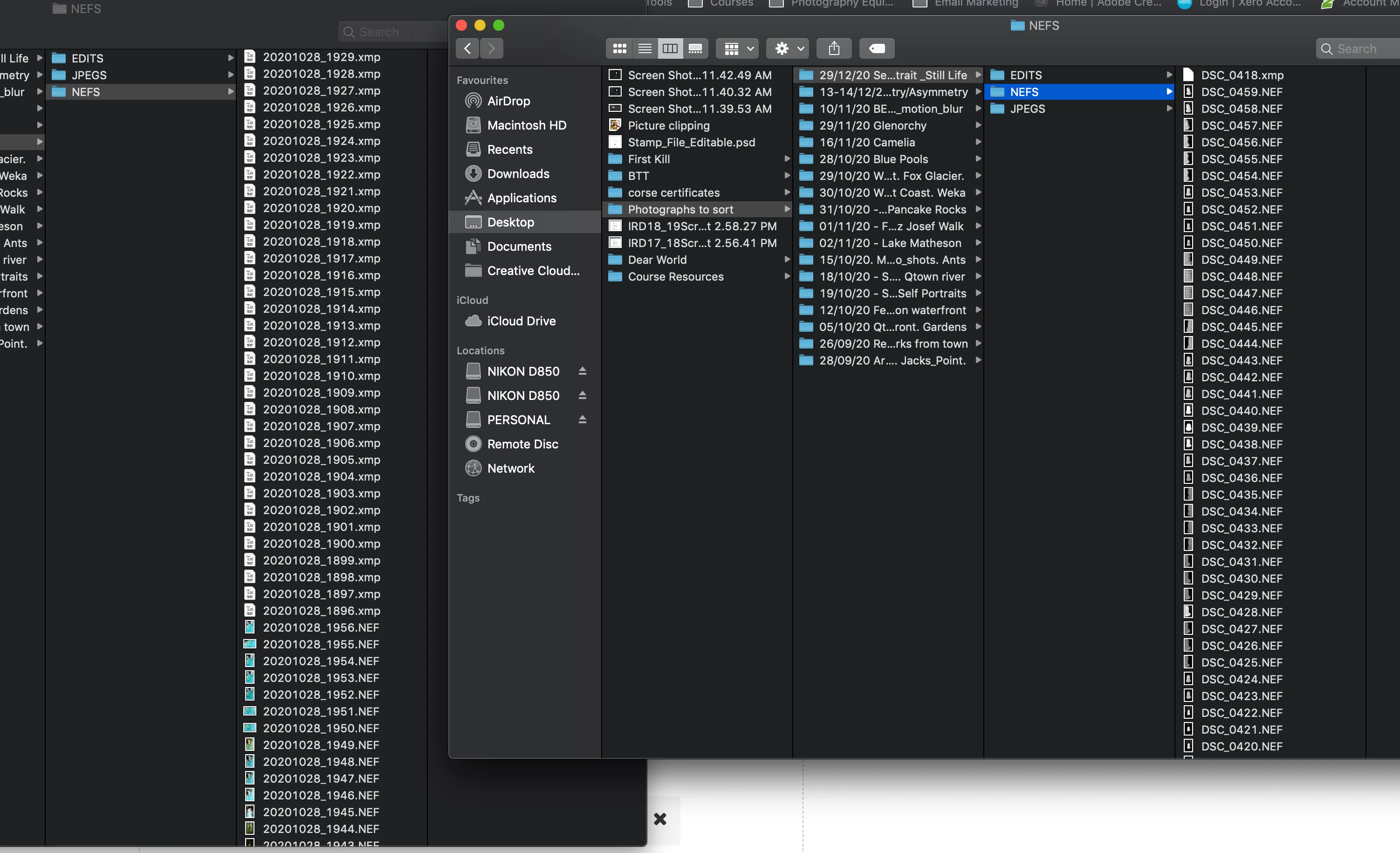The height and width of the screenshot is (853, 1400).
Task: Select iCloud Drive in sidebar
Action: click(x=521, y=321)
